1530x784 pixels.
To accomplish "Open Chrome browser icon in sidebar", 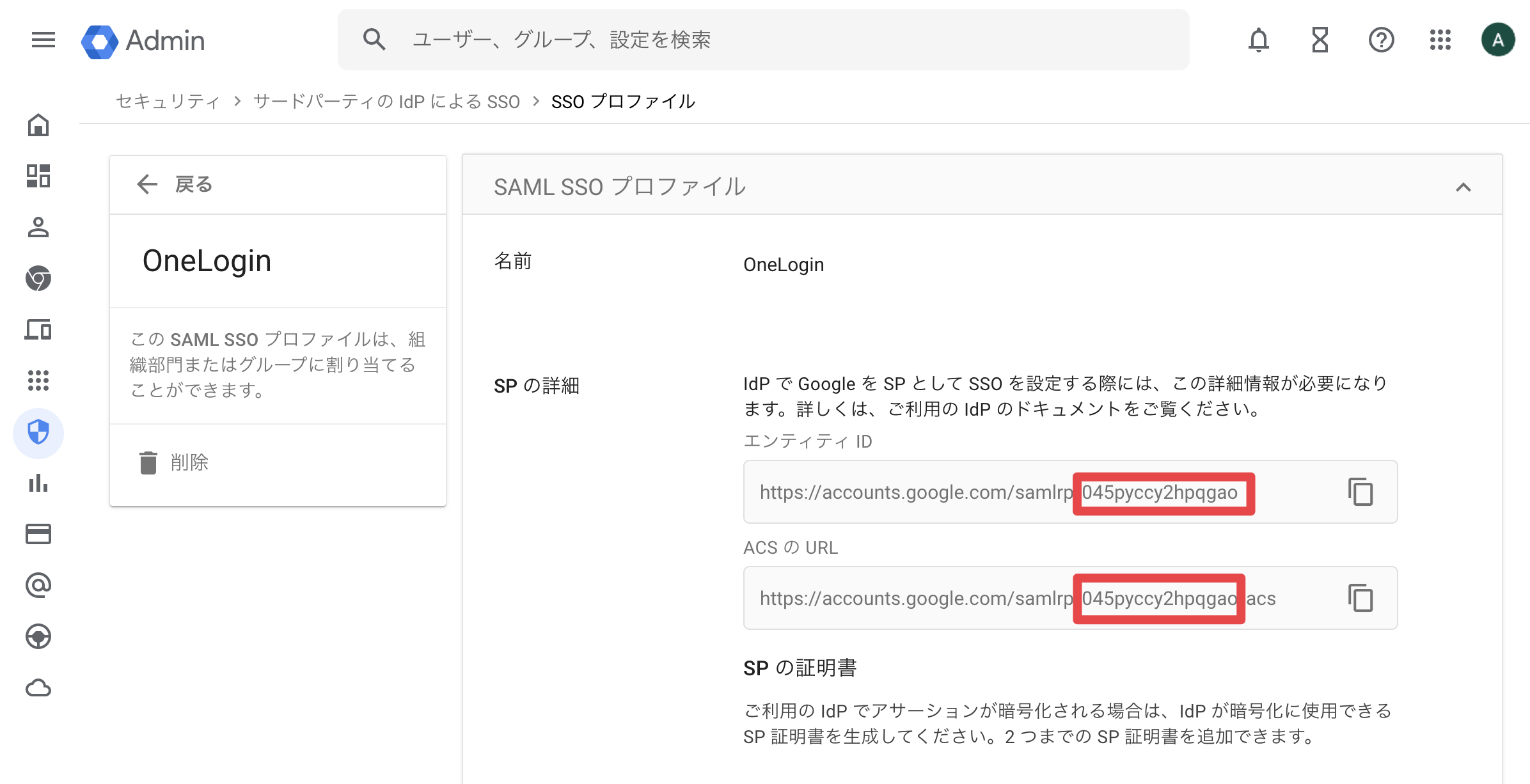I will pyautogui.click(x=38, y=278).
